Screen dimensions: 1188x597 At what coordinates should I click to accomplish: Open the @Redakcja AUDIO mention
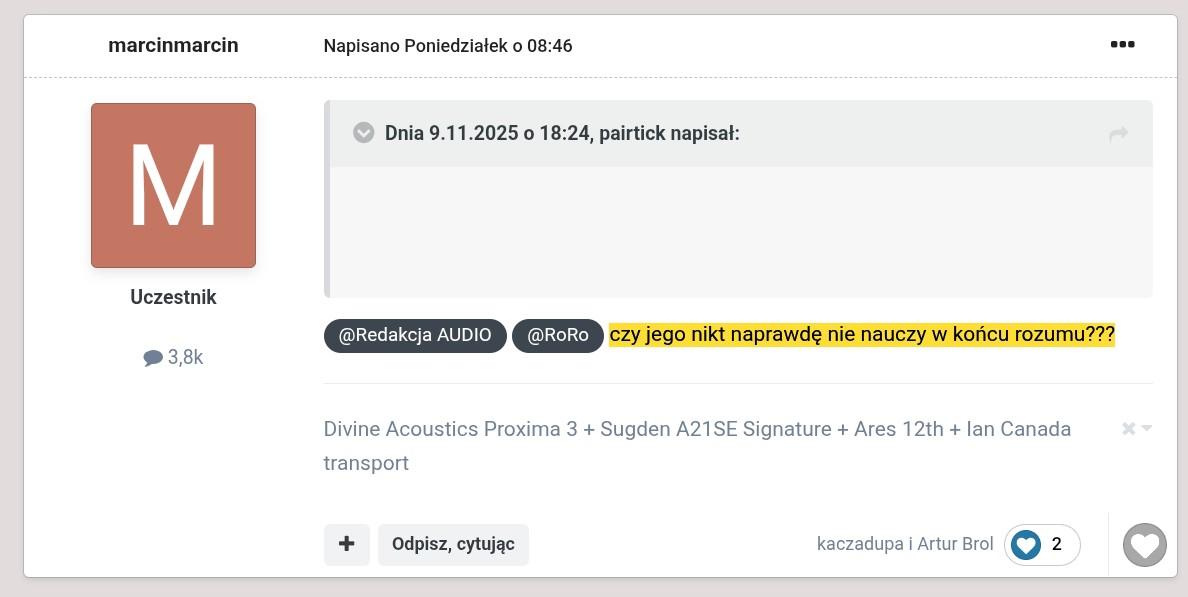tap(415, 336)
